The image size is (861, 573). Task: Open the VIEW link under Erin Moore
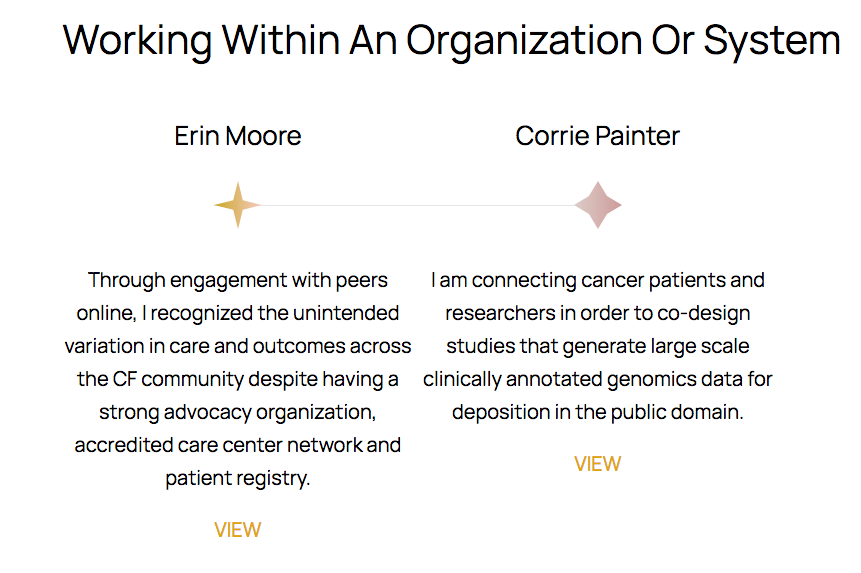tap(237, 530)
